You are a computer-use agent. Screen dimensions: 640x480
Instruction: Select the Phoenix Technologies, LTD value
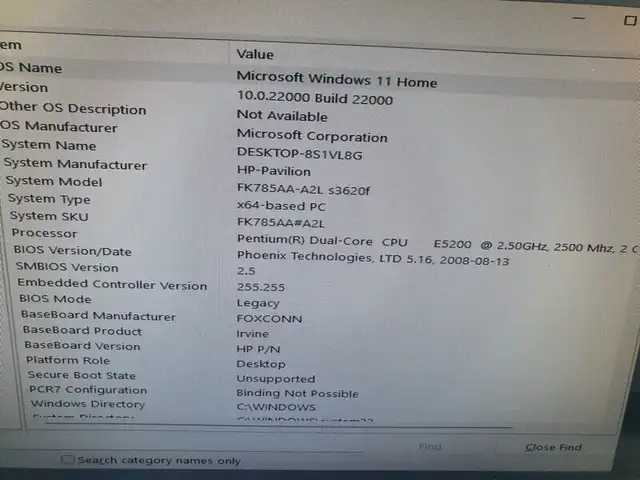click(x=373, y=258)
